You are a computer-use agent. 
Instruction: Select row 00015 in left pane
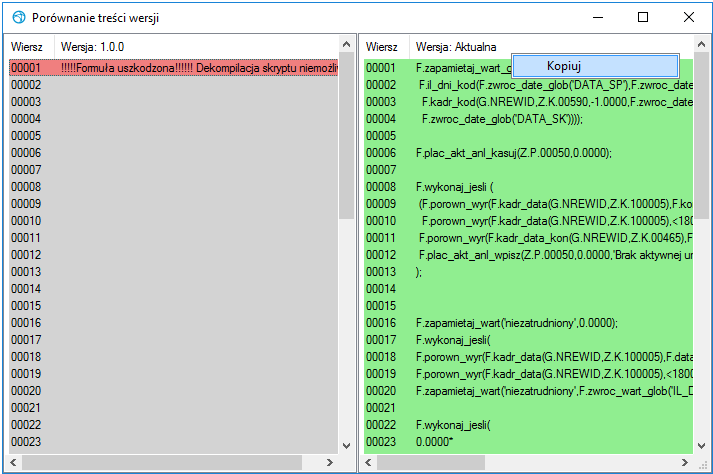[174, 306]
